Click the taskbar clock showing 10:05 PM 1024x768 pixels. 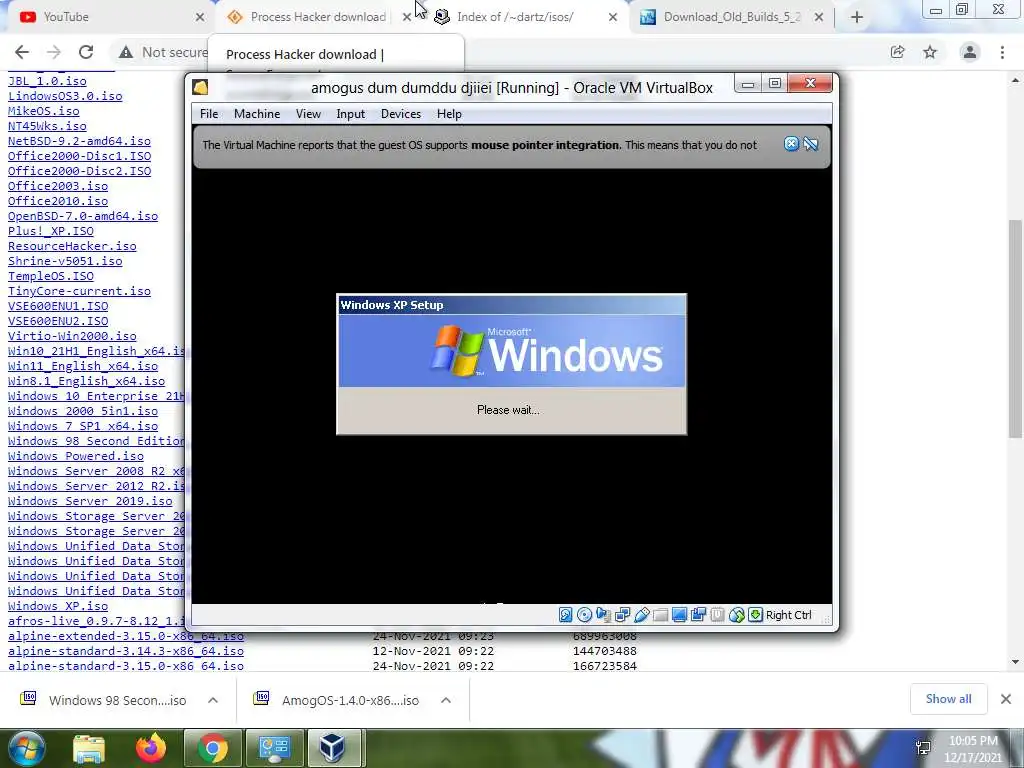(x=973, y=748)
